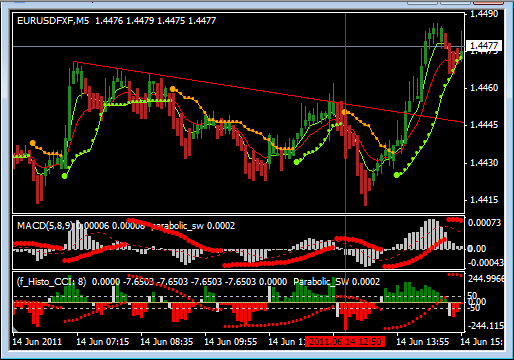Click the Parabolic_SW 0.0002 label in CCI window
This screenshot has height=360, width=514.
pos(336,282)
